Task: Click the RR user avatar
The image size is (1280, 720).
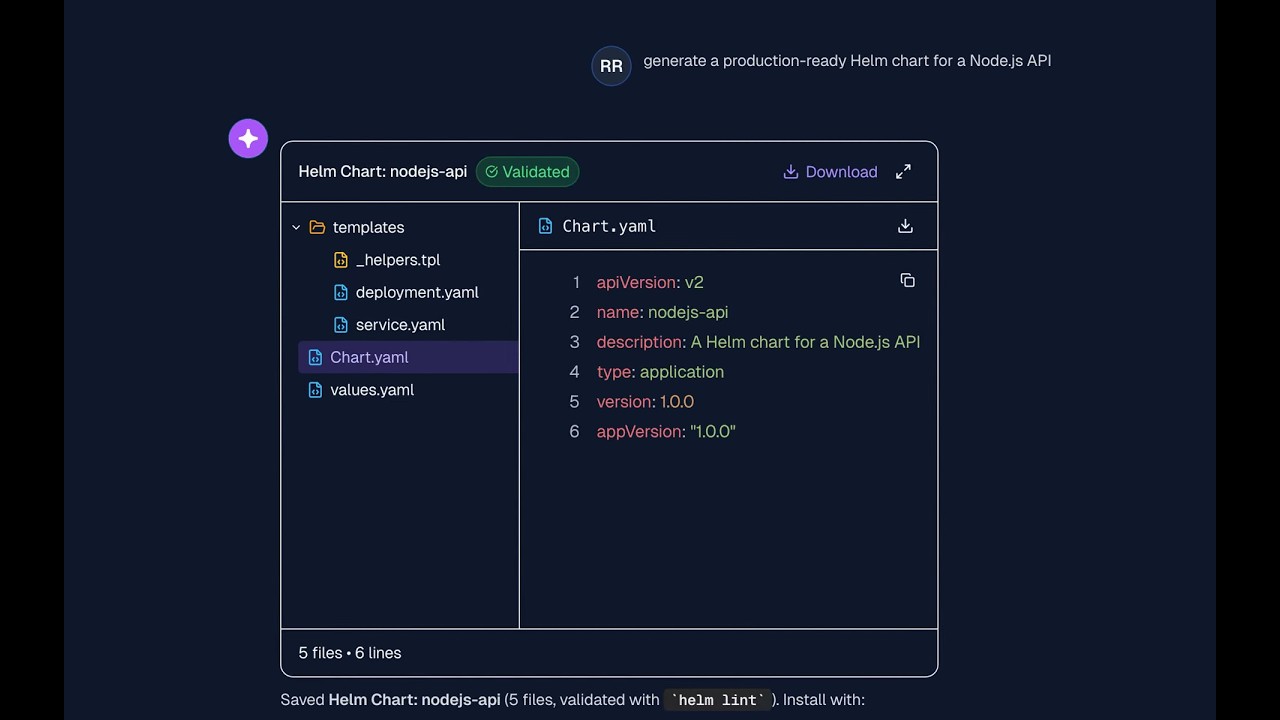Action: [x=611, y=66]
